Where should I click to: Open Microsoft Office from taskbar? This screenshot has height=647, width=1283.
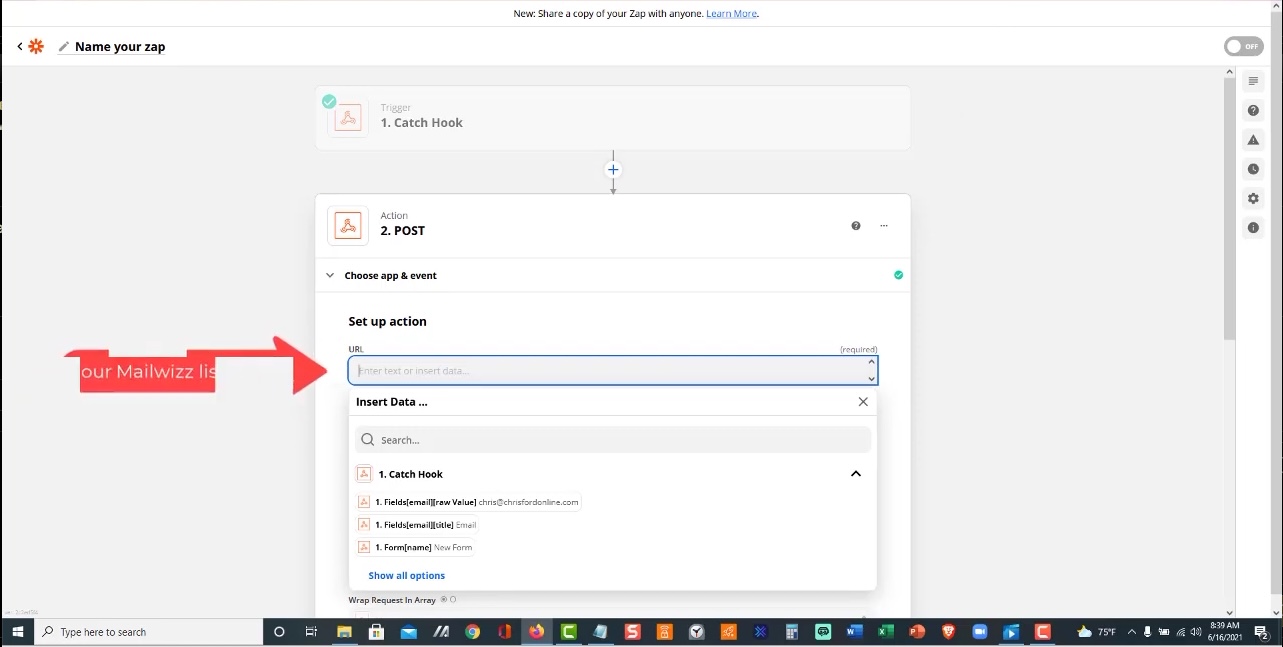click(x=504, y=632)
